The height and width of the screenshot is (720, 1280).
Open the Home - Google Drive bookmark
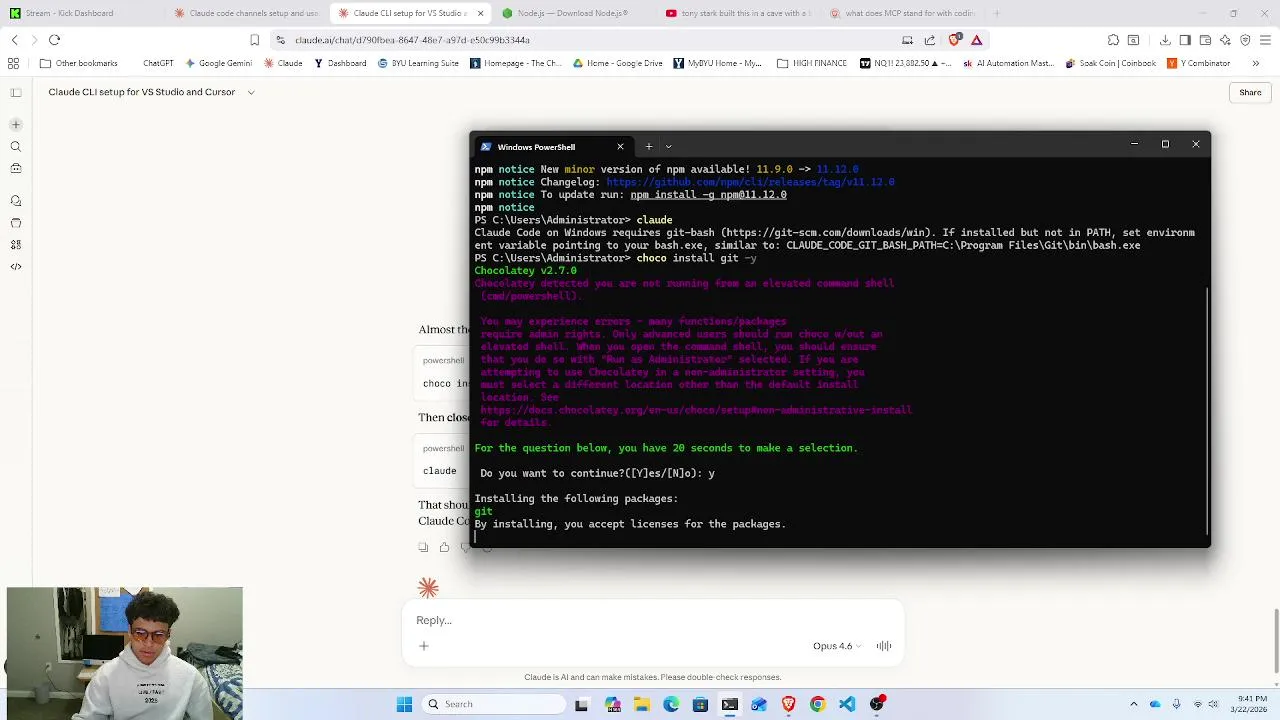point(617,63)
